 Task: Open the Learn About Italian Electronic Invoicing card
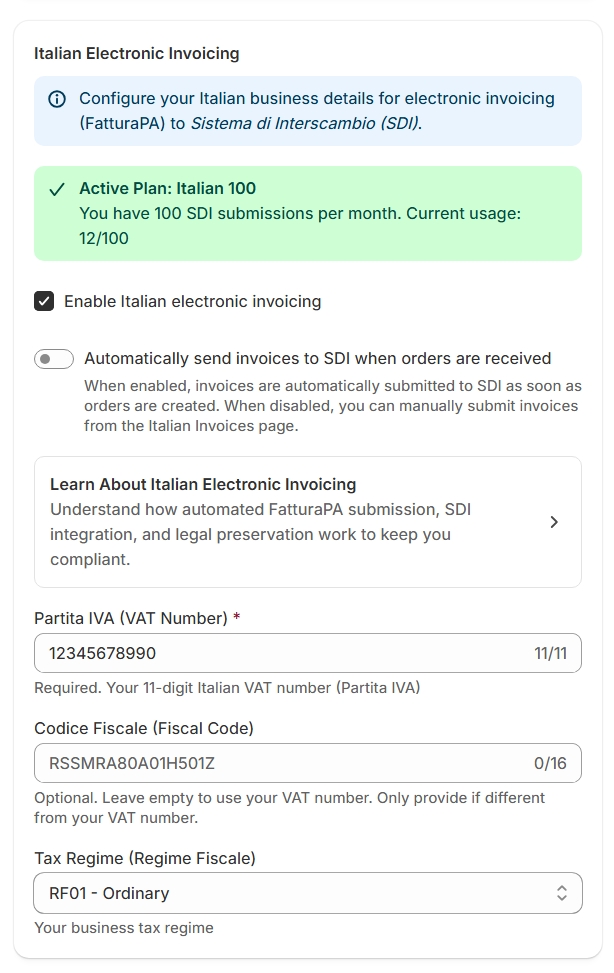point(307,521)
